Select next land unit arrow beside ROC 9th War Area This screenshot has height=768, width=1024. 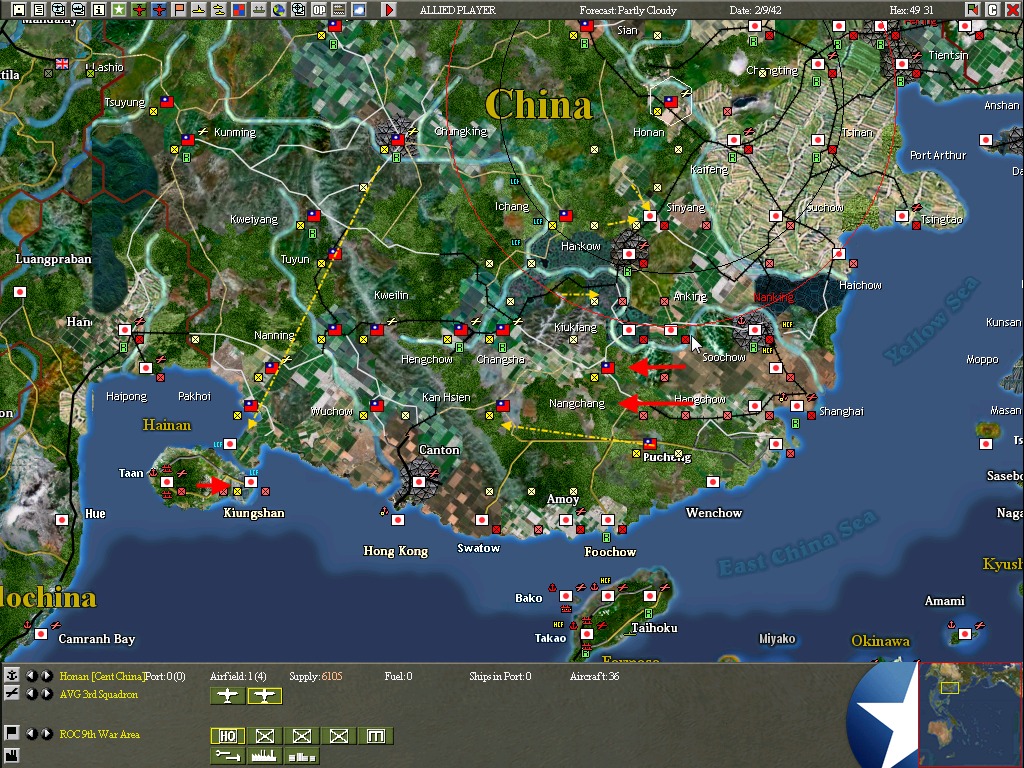46,733
